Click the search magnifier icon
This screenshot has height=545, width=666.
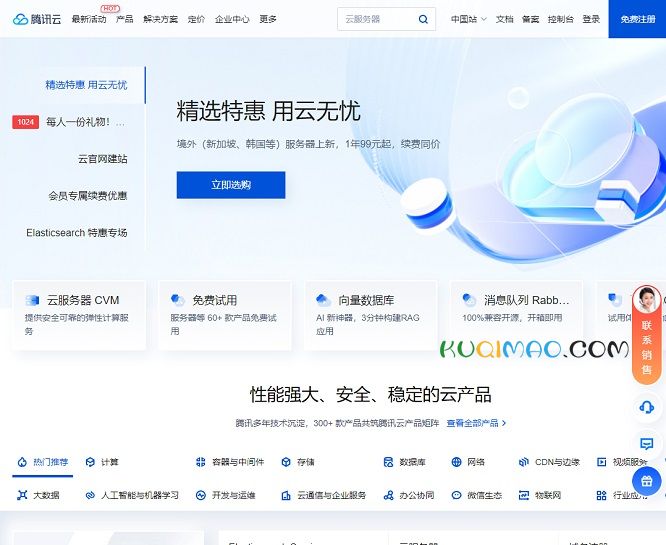click(423, 19)
